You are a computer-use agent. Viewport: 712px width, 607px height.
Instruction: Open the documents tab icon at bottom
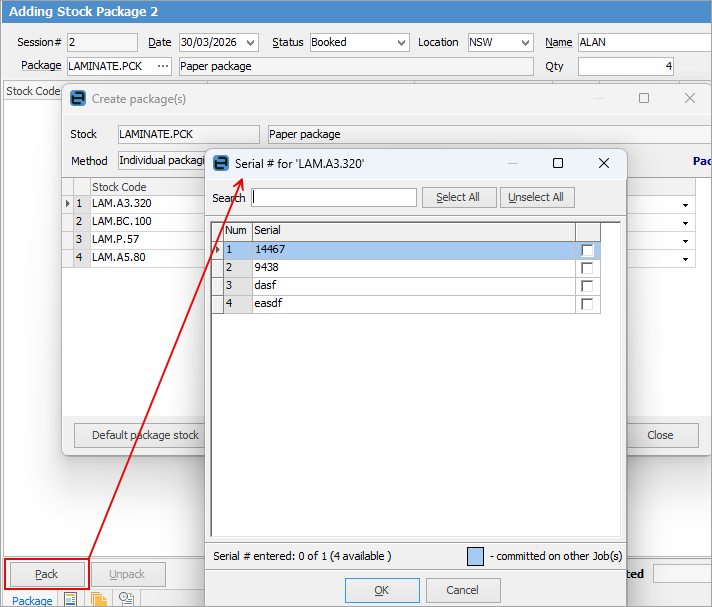(99, 599)
